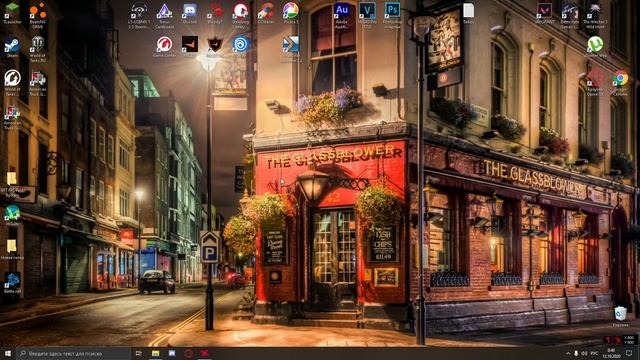The width and height of the screenshot is (640, 360).
Task: Open the volume control in the tray
Action: [x=584, y=353]
